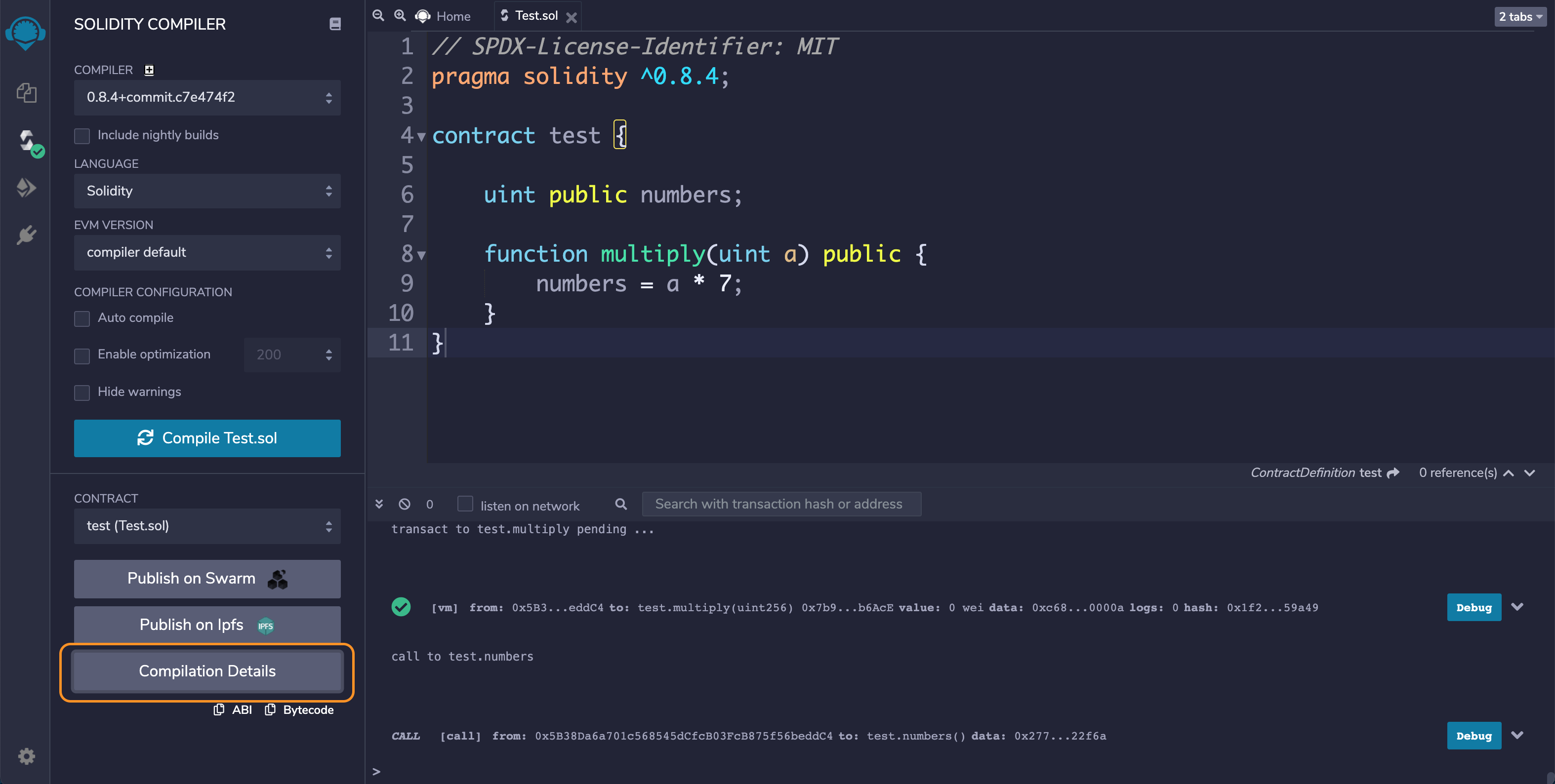The width and height of the screenshot is (1555, 784).
Task: Click Compilation Details button
Action: [x=207, y=671]
